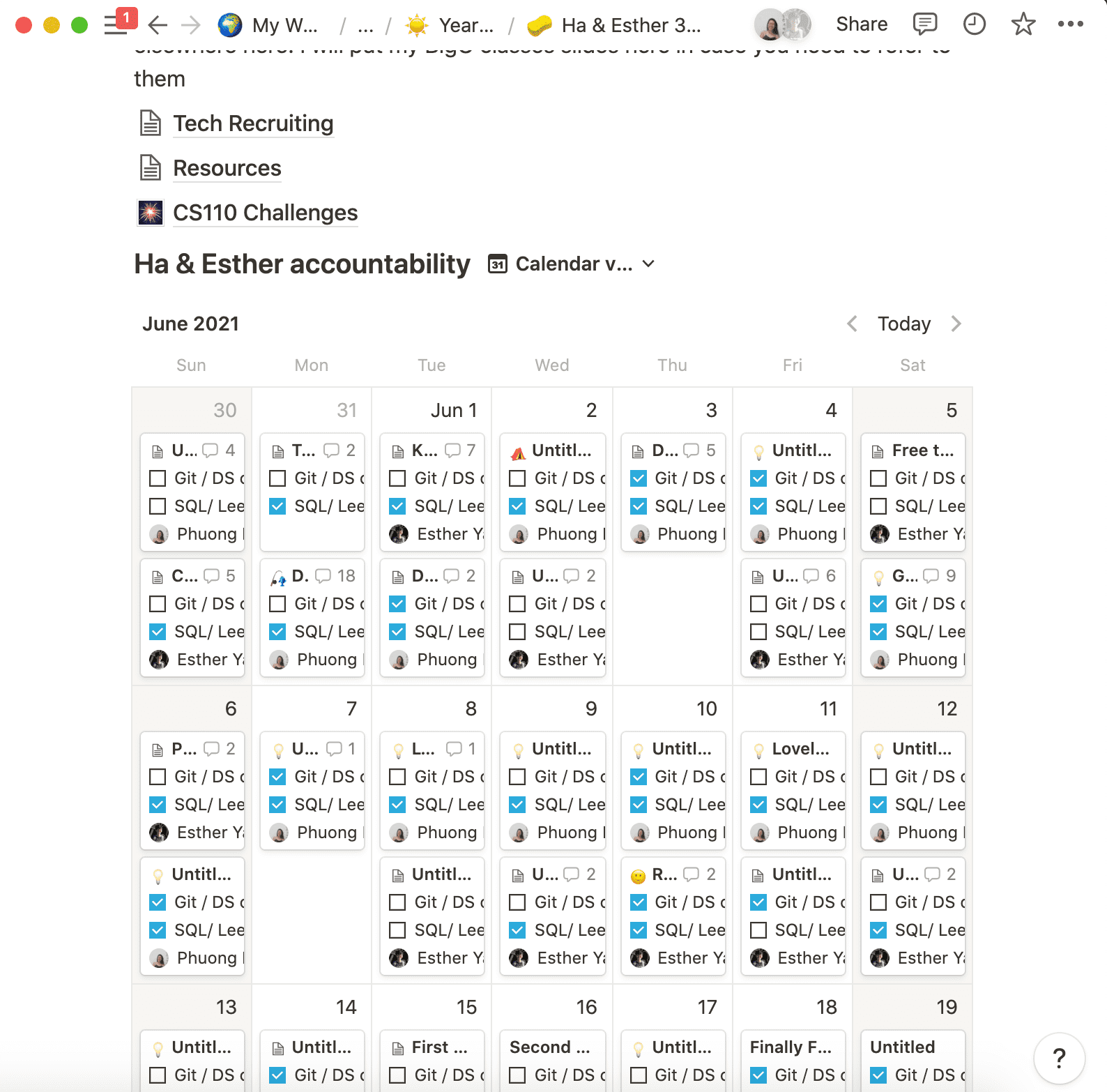Image resolution: width=1107 pixels, height=1092 pixels.
Task: Expand the collapsed ellipsis breadcrumb
Action: pos(365,26)
